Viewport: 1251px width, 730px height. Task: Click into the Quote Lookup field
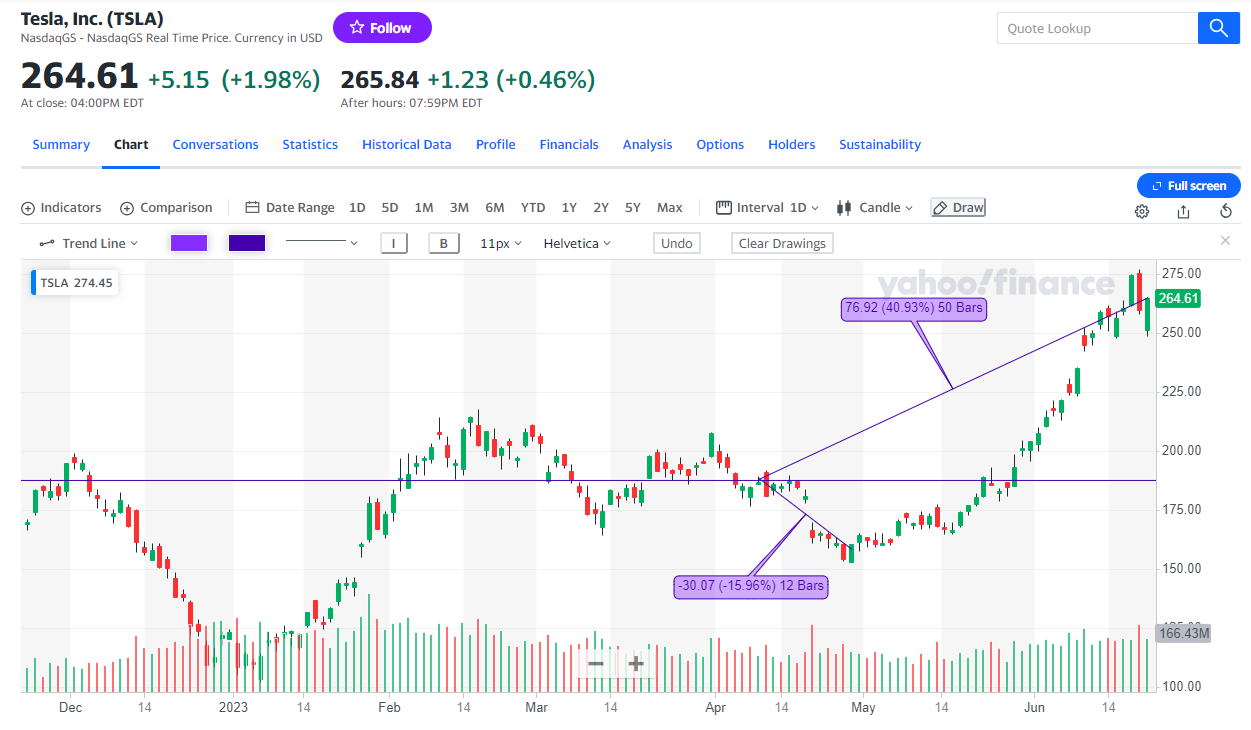tap(1097, 28)
